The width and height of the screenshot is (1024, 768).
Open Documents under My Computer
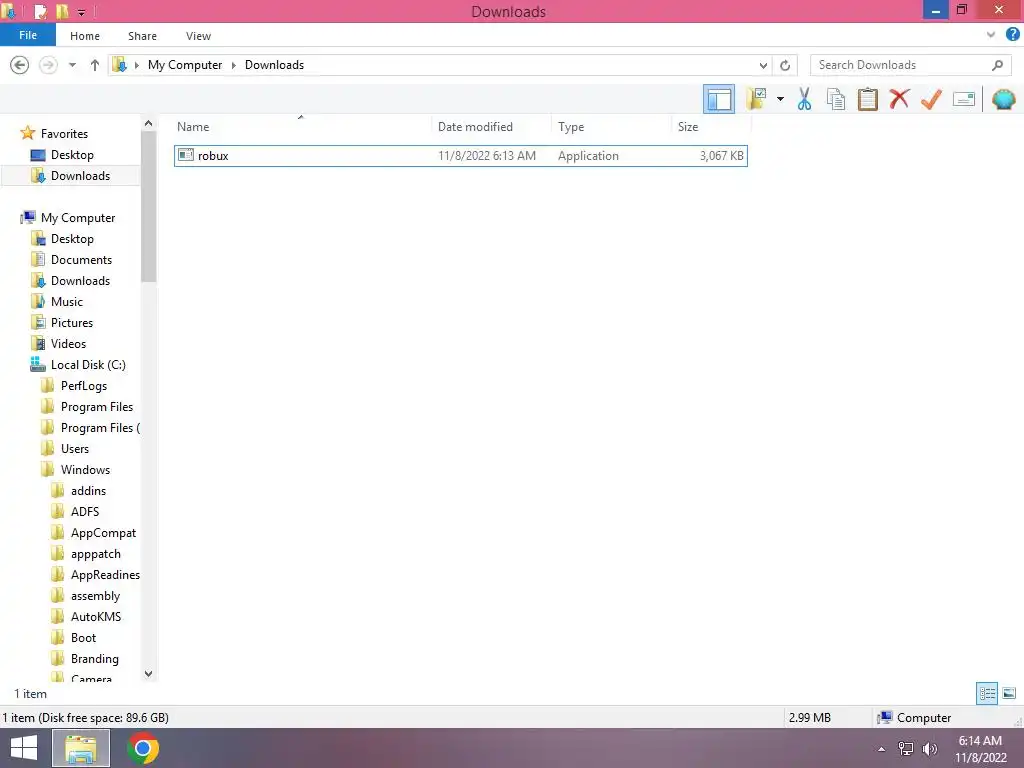point(81,260)
